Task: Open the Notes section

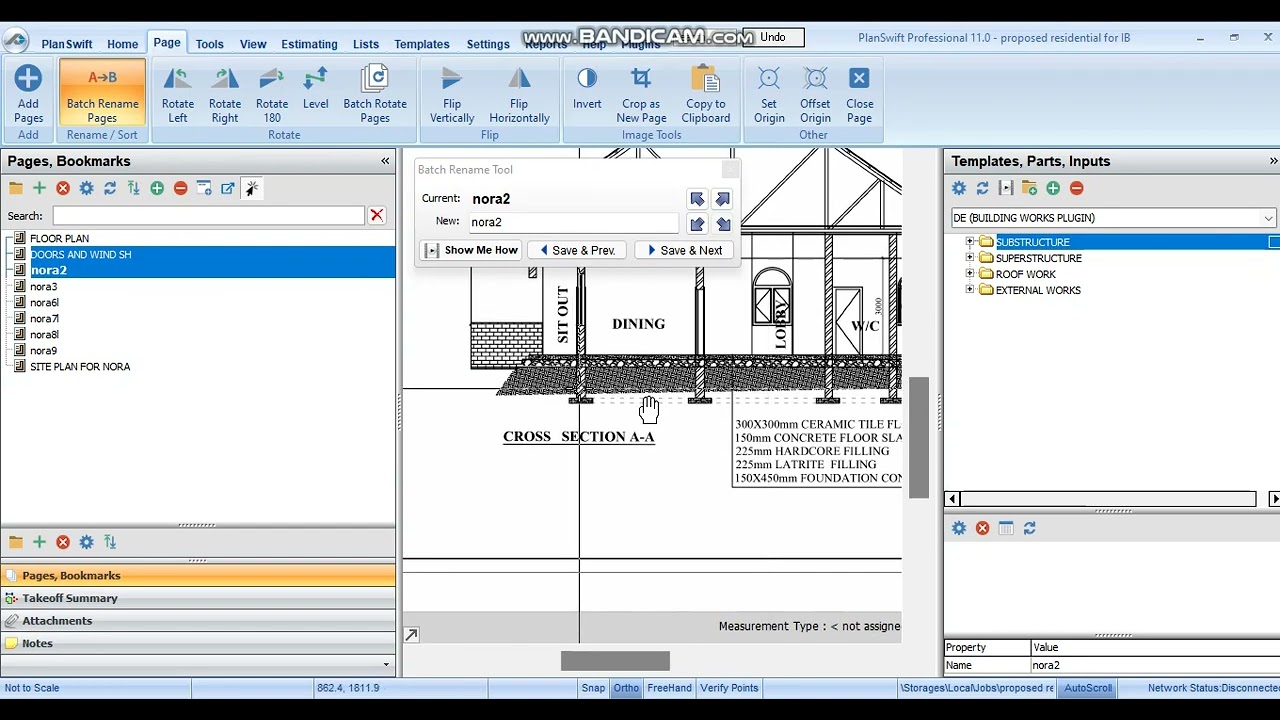Action: (x=198, y=643)
